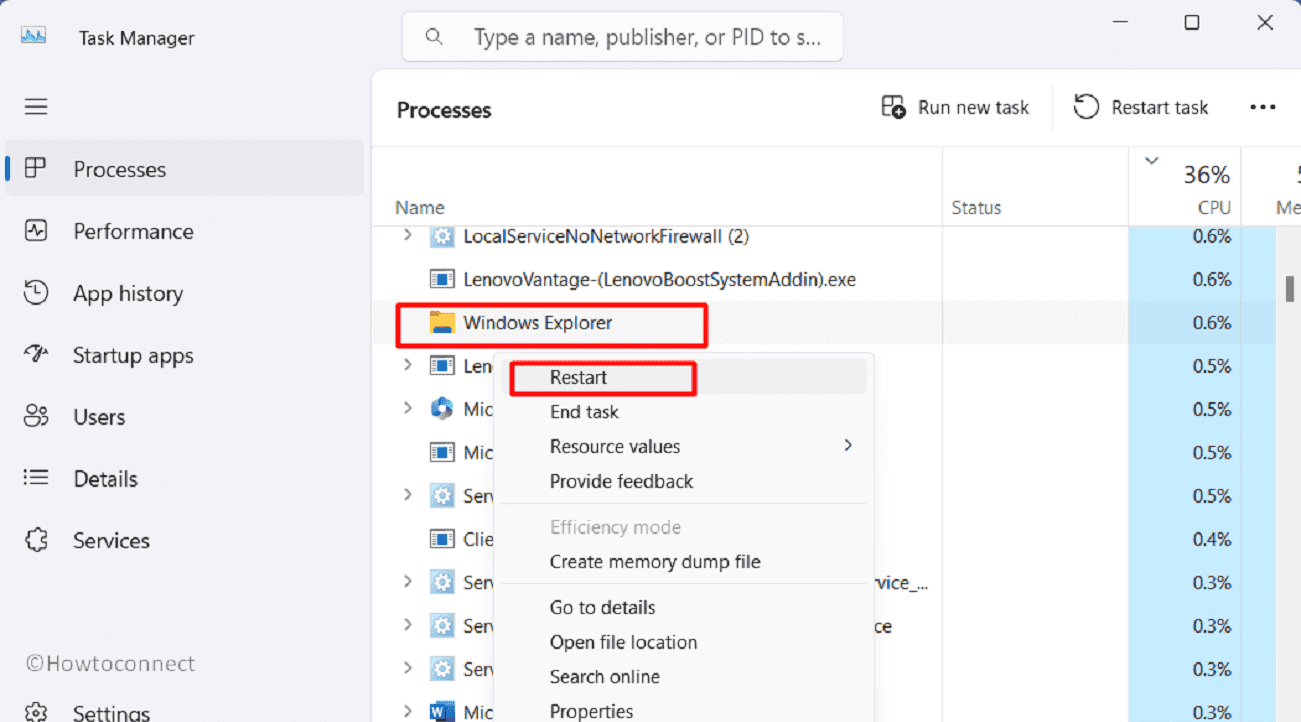Open the three-dots more options menu
The height and width of the screenshot is (722, 1301).
pos(1263,107)
